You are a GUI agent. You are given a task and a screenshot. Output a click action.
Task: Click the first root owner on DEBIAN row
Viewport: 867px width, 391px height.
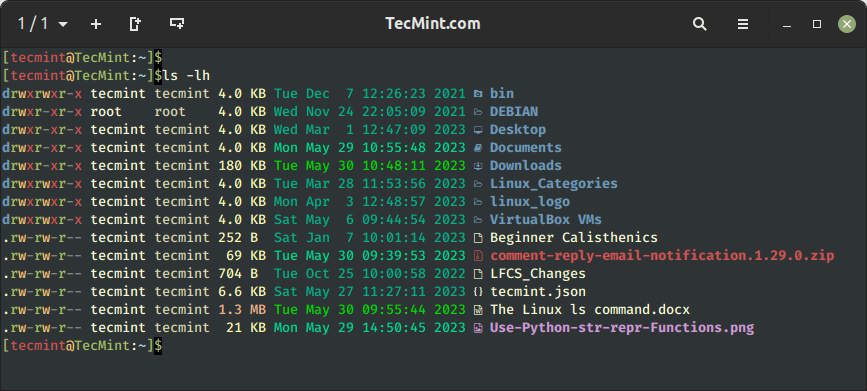(x=106, y=112)
